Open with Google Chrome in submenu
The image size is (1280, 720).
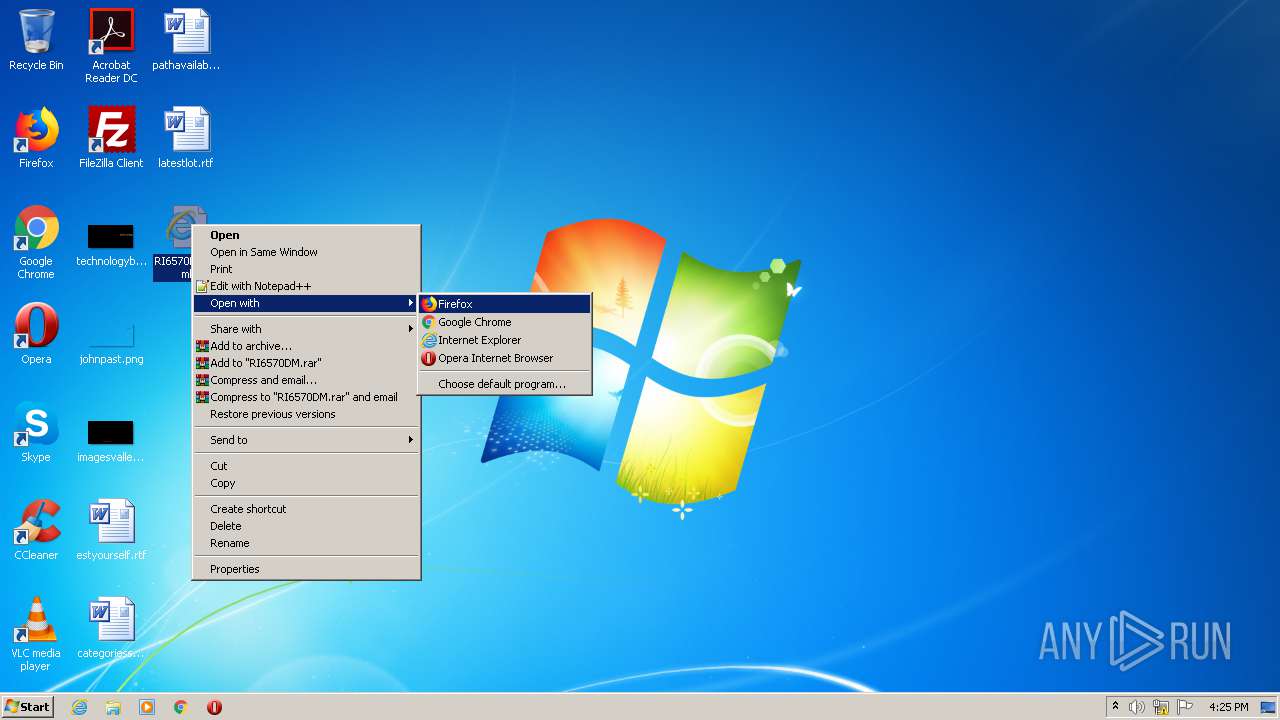[x=505, y=322]
